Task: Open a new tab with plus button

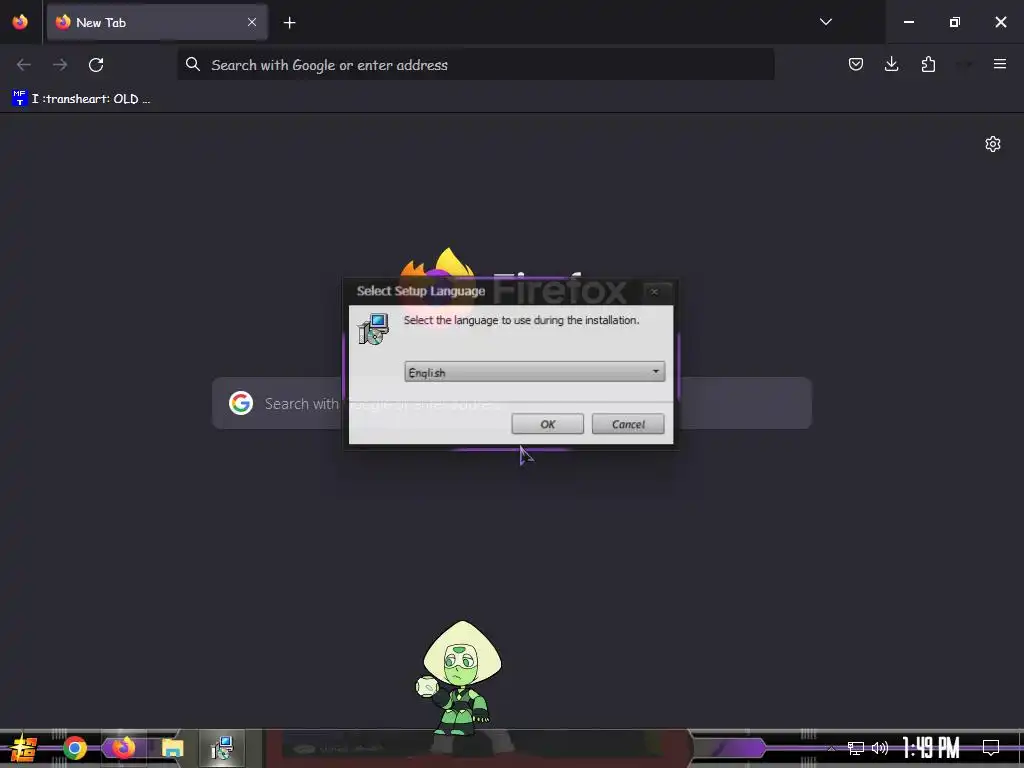Action: click(289, 23)
